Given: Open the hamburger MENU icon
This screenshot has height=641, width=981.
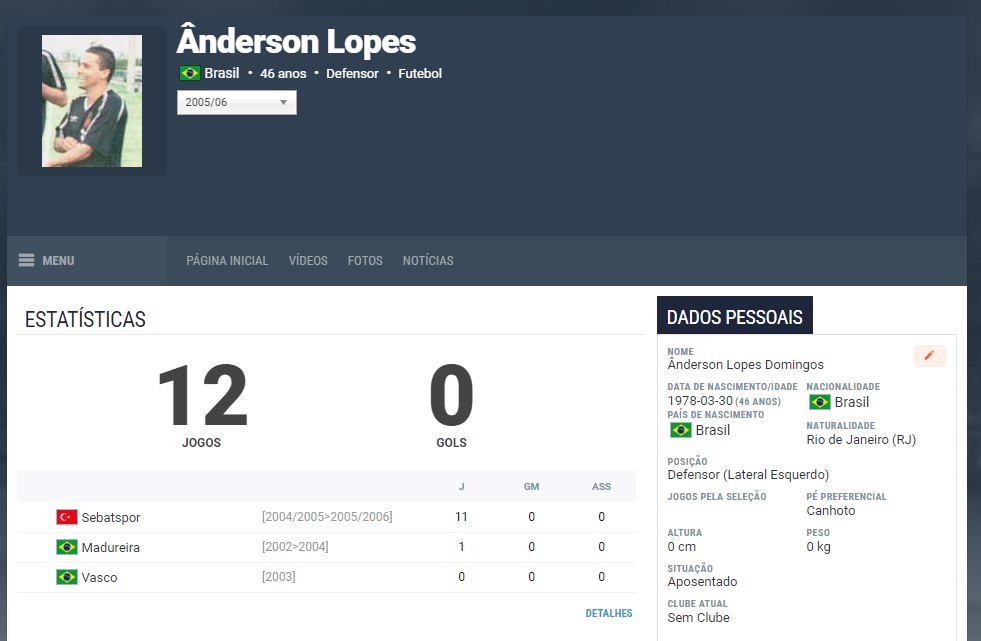Looking at the screenshot, I should click(27, 261).
